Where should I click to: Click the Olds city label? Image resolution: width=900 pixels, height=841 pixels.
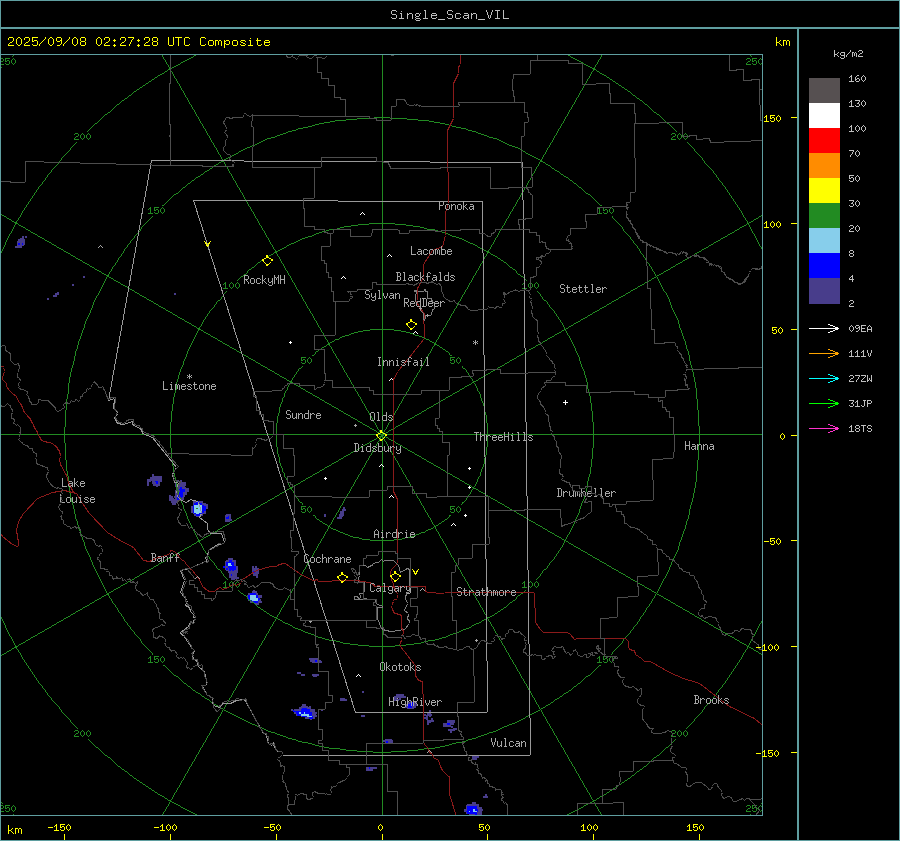(381, 417)
